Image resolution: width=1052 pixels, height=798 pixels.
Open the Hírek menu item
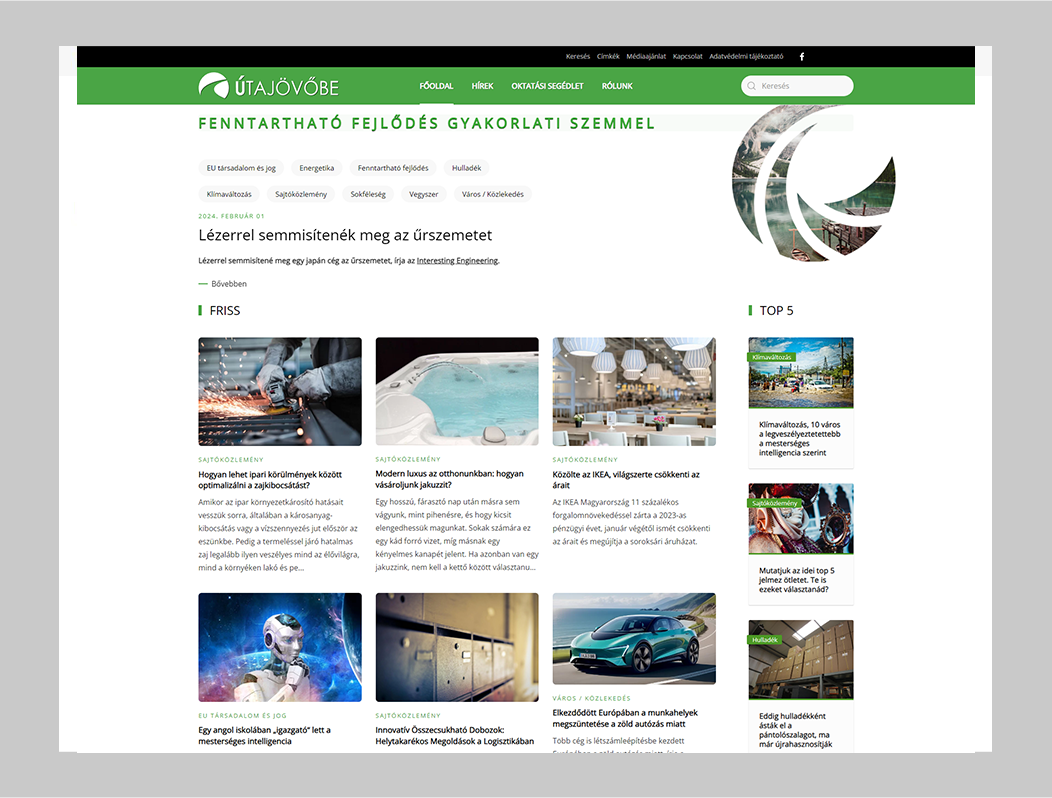[x=482, y=86]
